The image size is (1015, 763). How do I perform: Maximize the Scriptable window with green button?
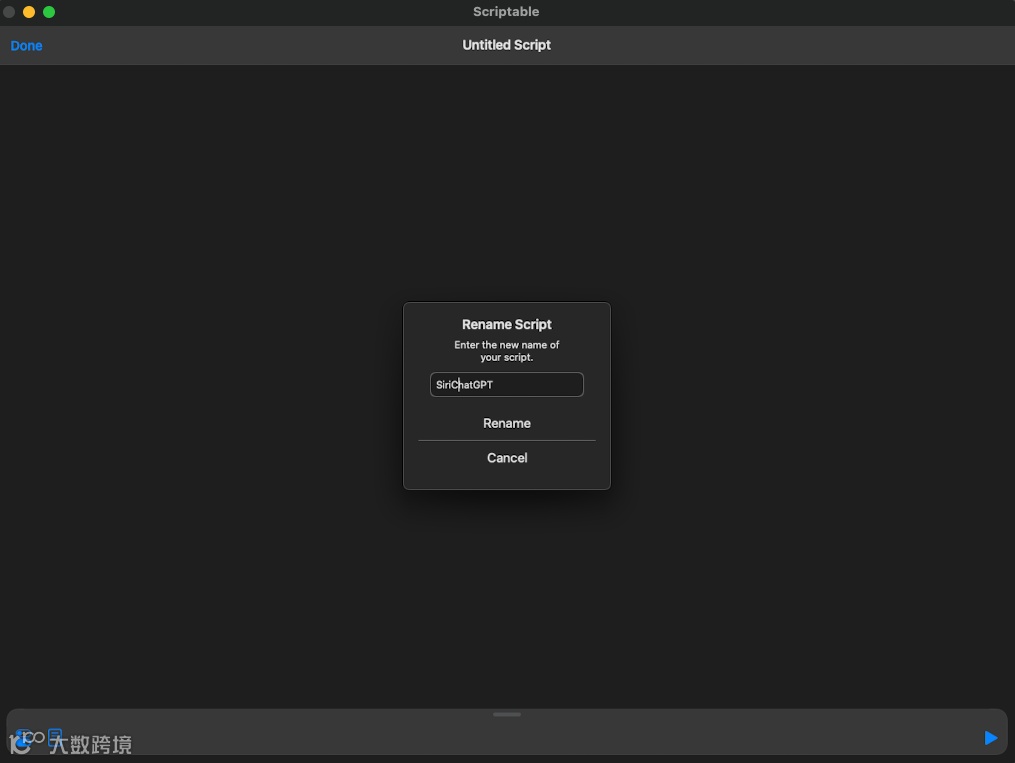tap(49, 12)
